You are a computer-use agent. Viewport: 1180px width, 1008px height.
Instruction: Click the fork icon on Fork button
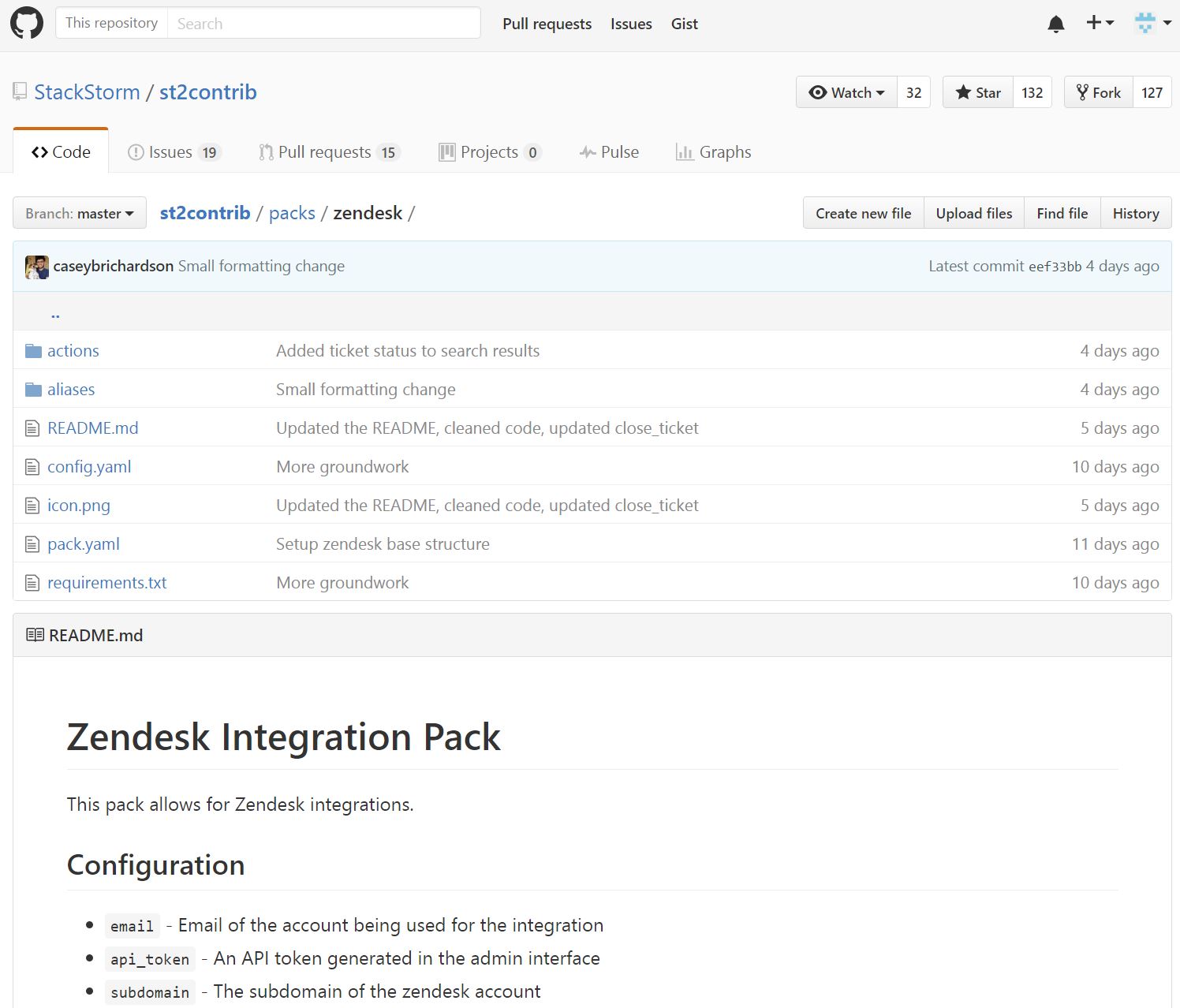[x=1082, y=92]
